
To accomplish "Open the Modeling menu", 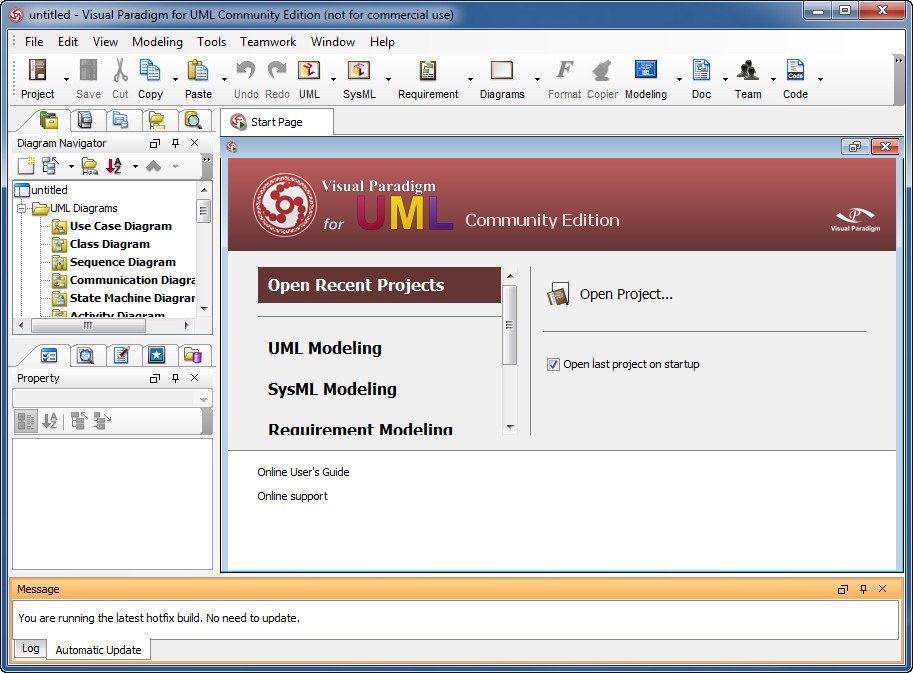I will [157, 42].
